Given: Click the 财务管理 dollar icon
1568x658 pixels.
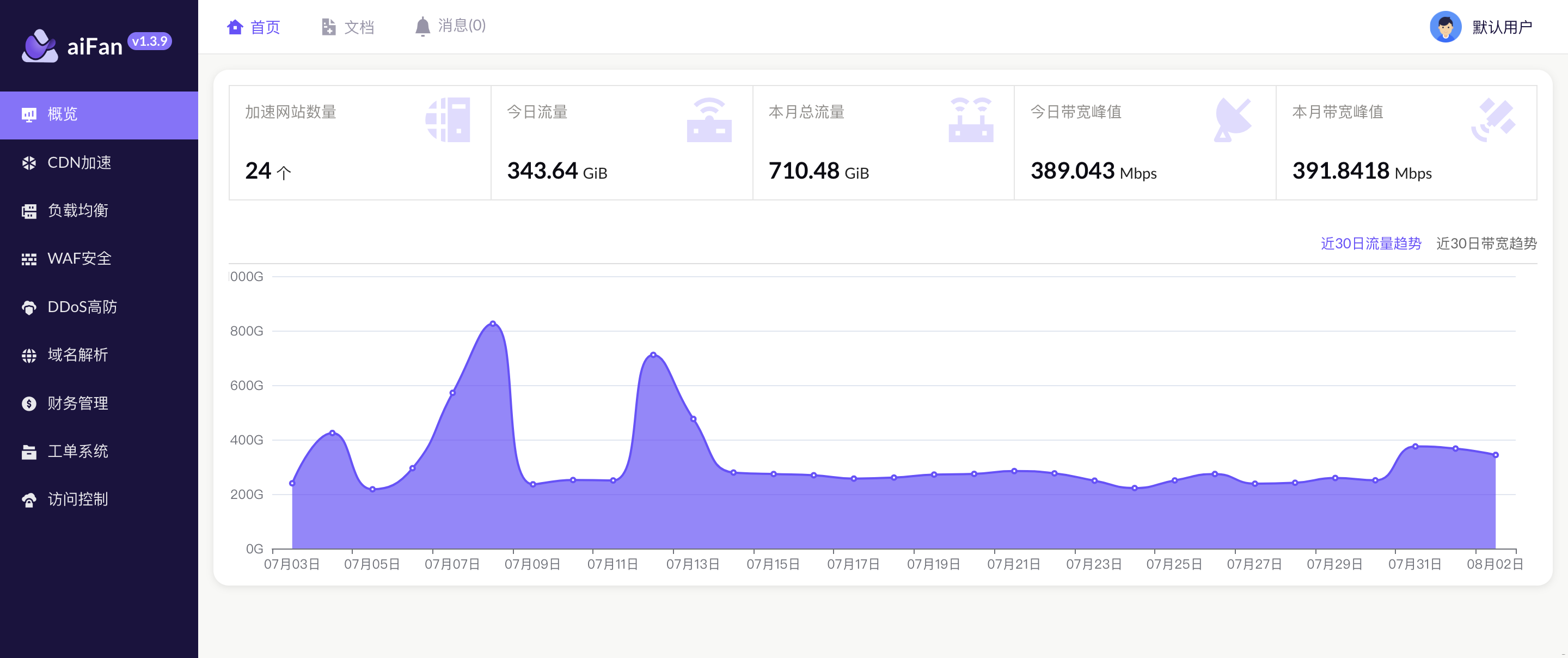Looking at the screenshot, I should [x=29, y=404].
